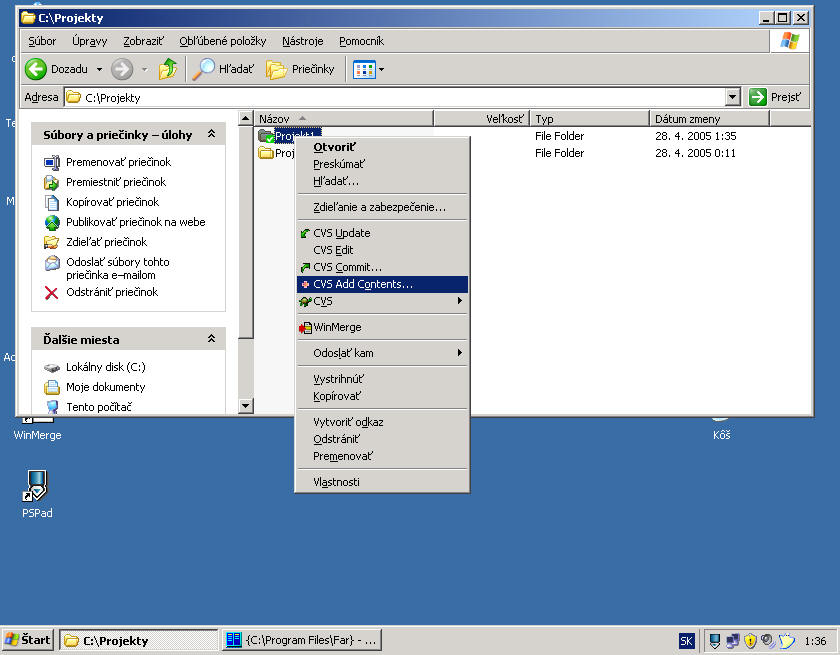
Task: Select CVS Edit in the context menu
Action: 382,250
